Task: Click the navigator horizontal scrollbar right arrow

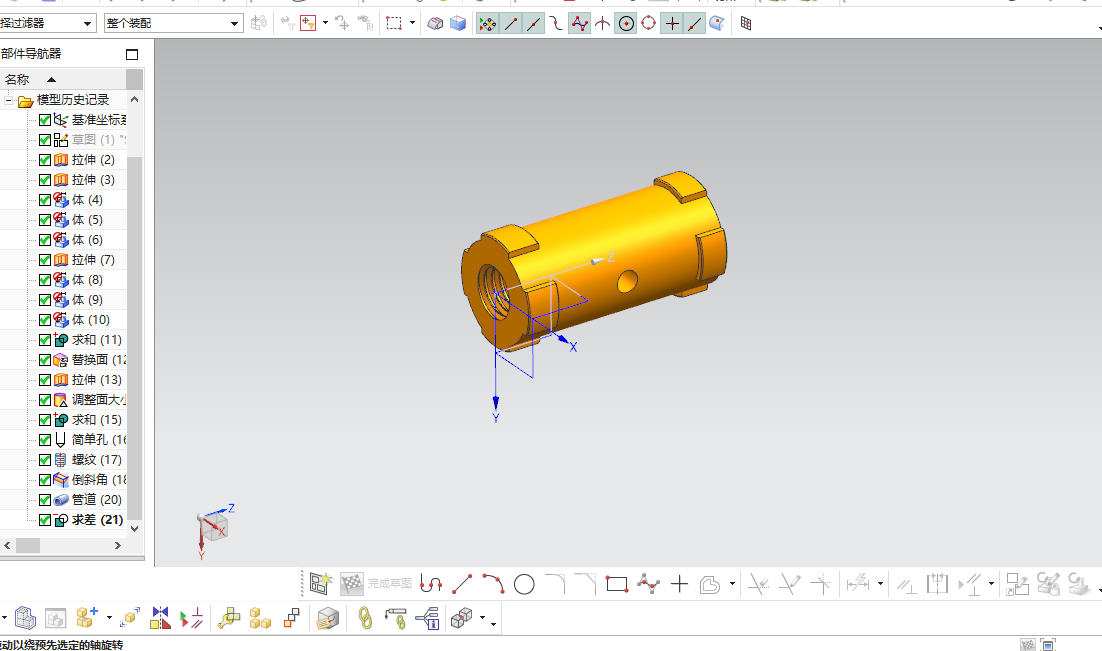Action: pyautogui.click(x=118, y=545)
